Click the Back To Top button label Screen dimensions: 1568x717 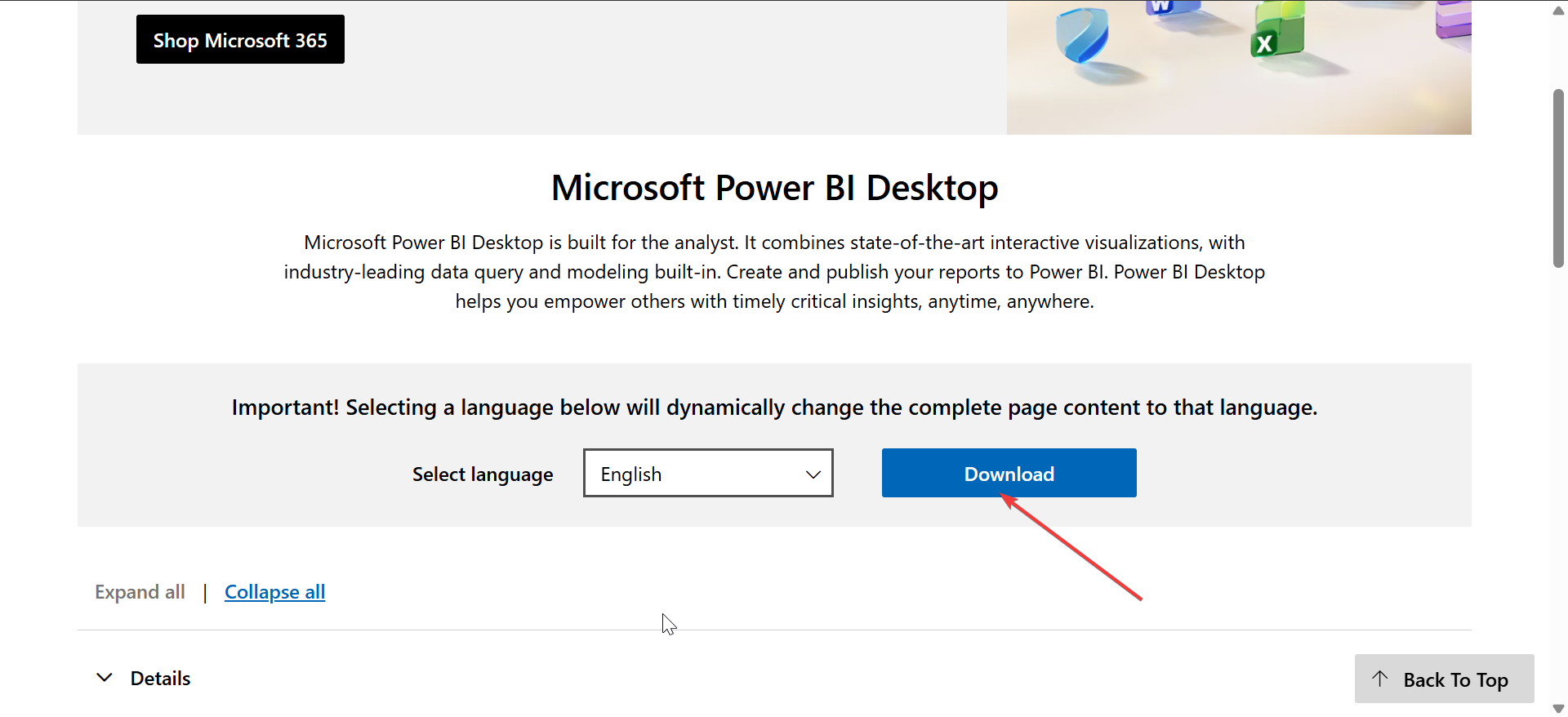(x=1455, y=679)
